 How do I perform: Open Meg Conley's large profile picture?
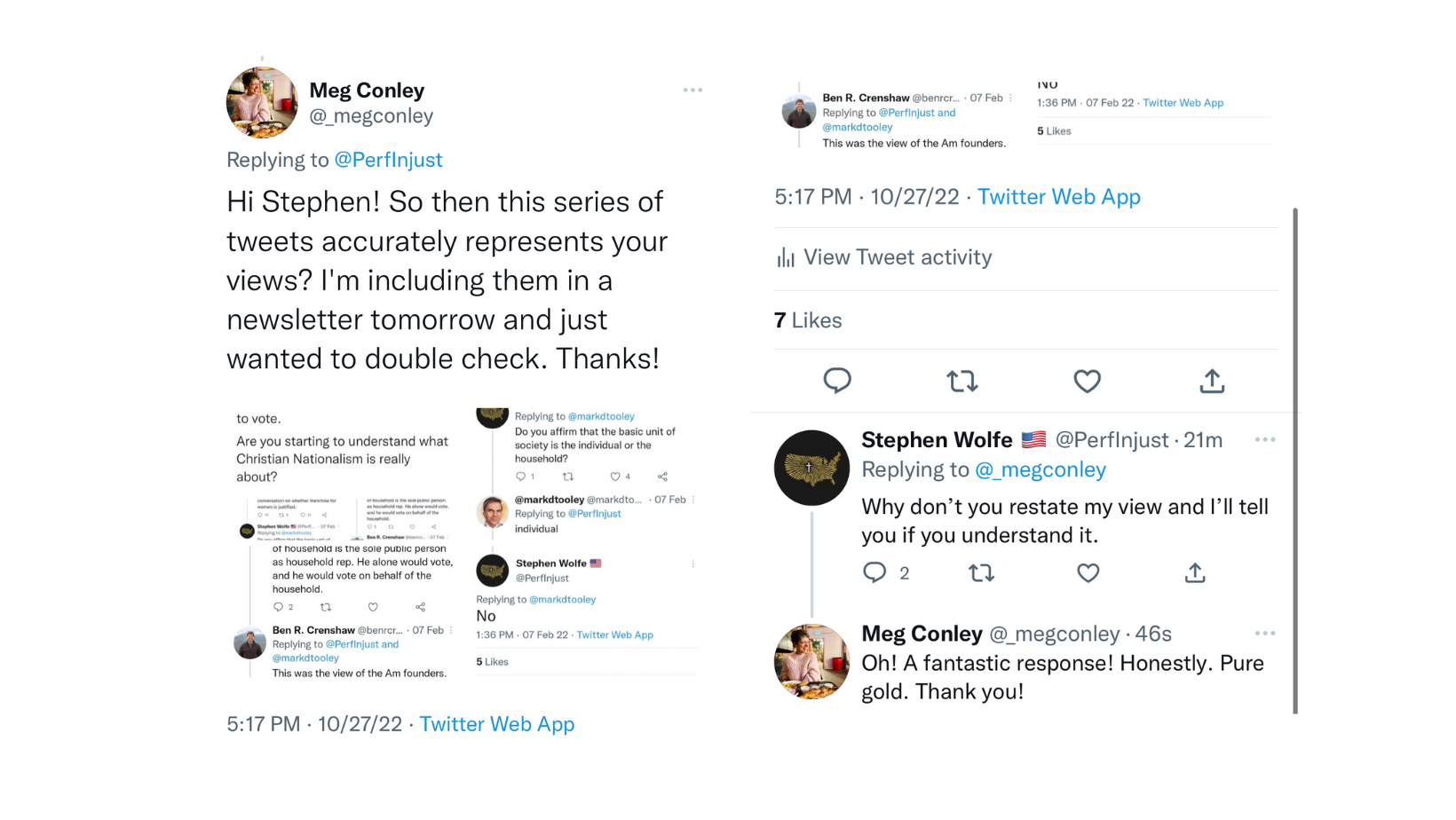tap(262, 103)
